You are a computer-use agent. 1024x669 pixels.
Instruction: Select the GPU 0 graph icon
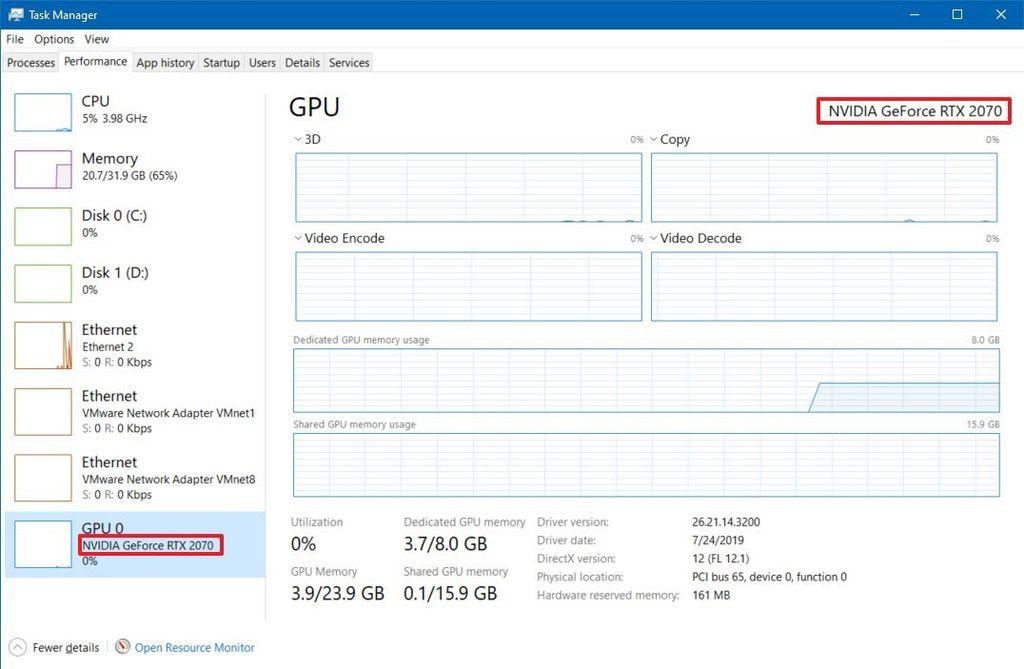(x=42, y=544)
